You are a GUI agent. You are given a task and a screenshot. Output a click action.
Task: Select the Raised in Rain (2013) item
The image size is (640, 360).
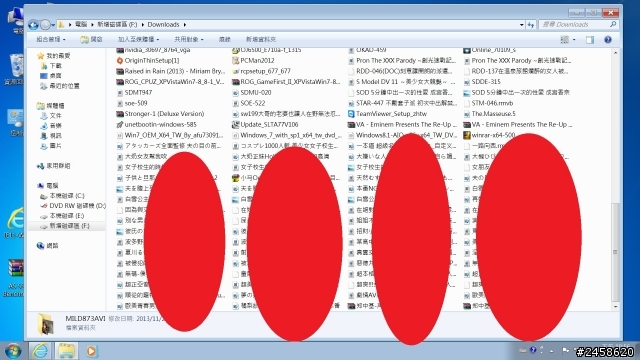[171, 71]
